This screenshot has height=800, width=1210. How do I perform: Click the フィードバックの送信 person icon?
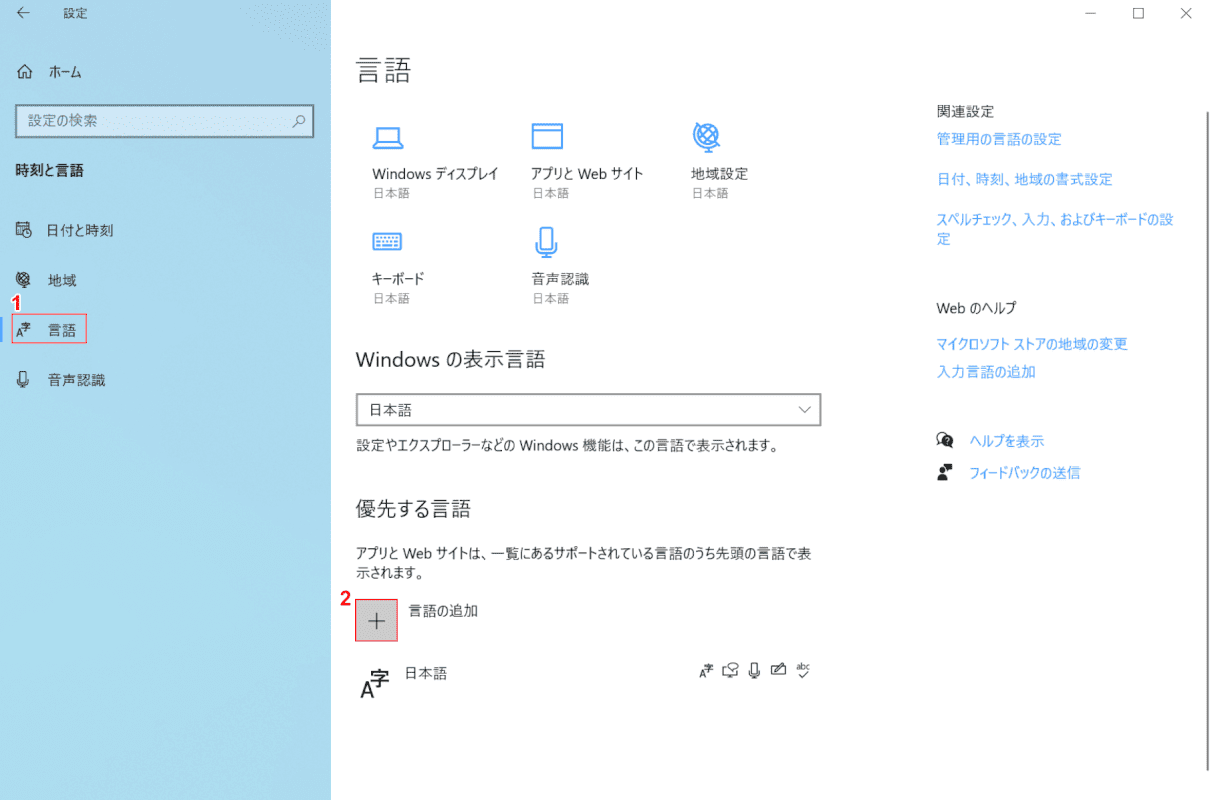pos(945,472)
